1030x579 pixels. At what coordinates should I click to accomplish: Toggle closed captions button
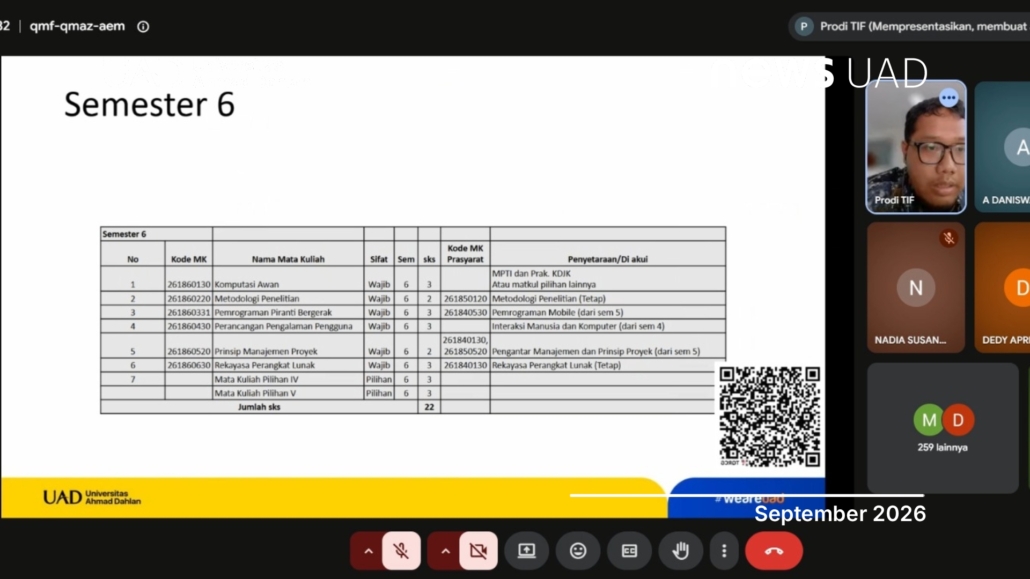[x=629, y=551]
